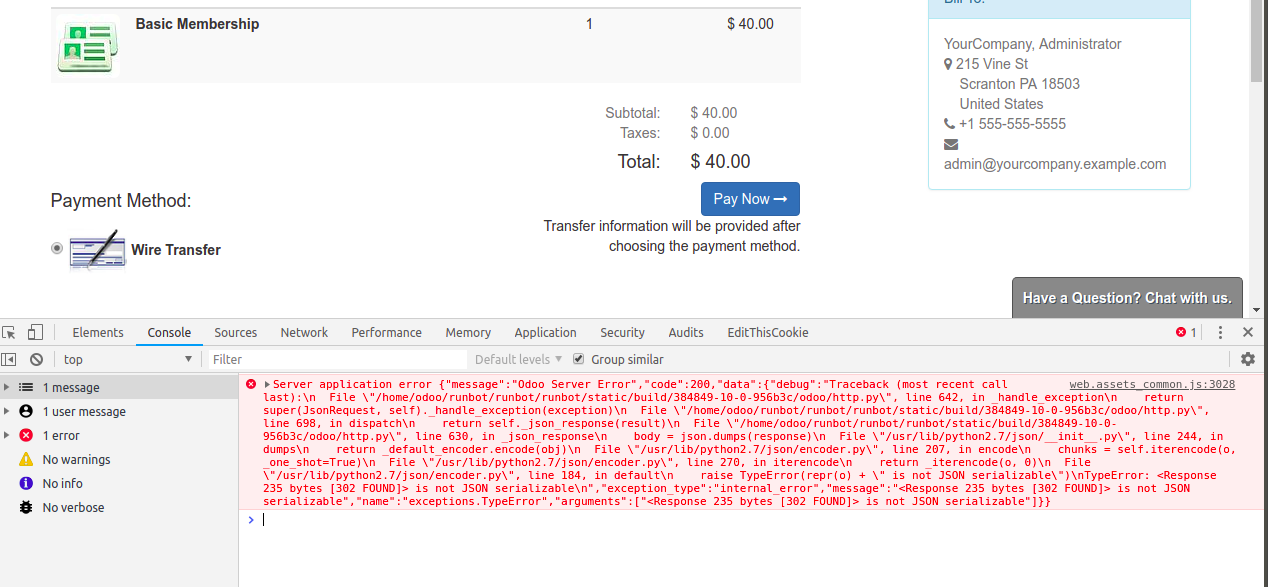Expand the Server application error entry

pos(267,384)
